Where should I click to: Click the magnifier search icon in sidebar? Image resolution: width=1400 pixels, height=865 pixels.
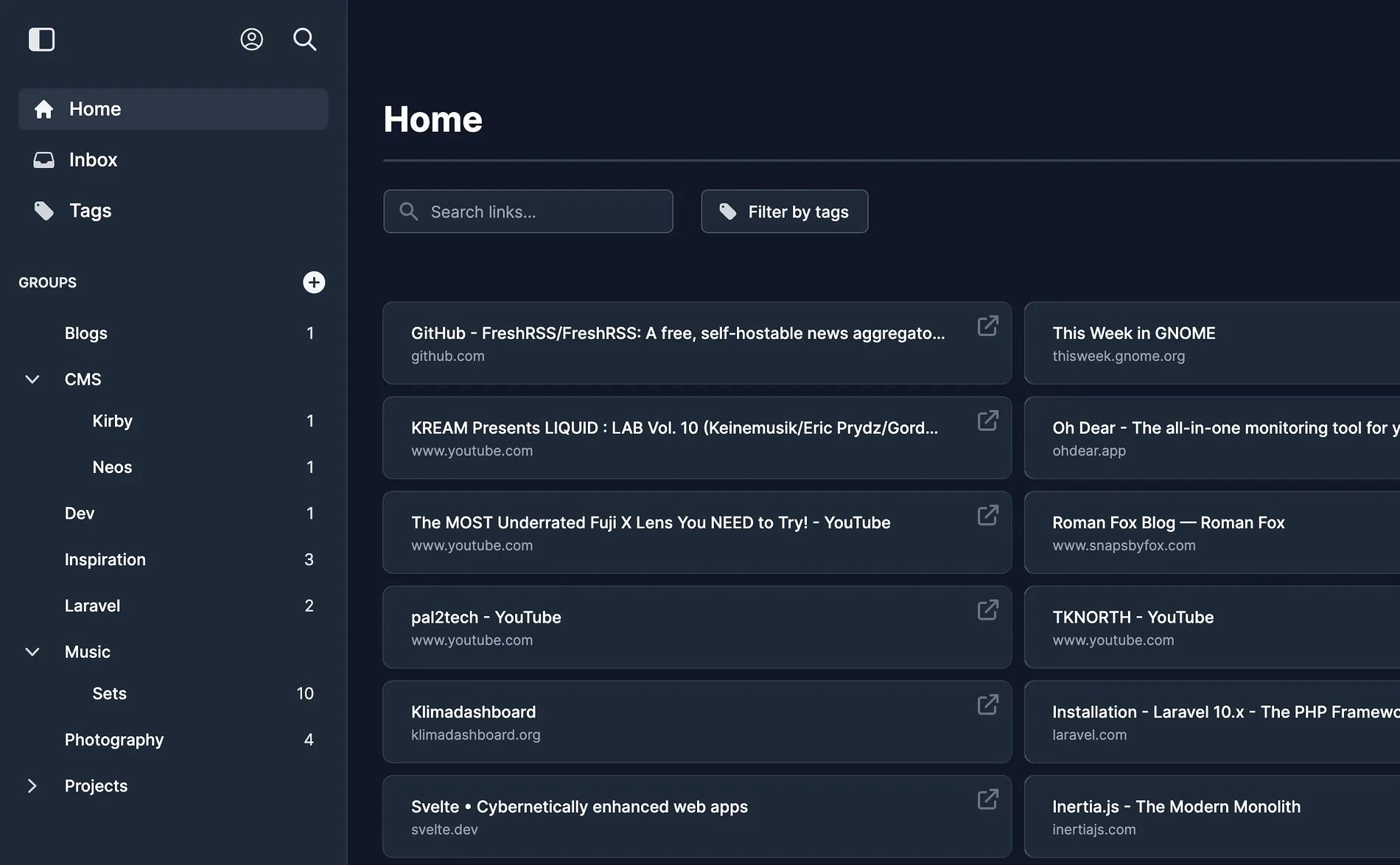pos(304,39)
